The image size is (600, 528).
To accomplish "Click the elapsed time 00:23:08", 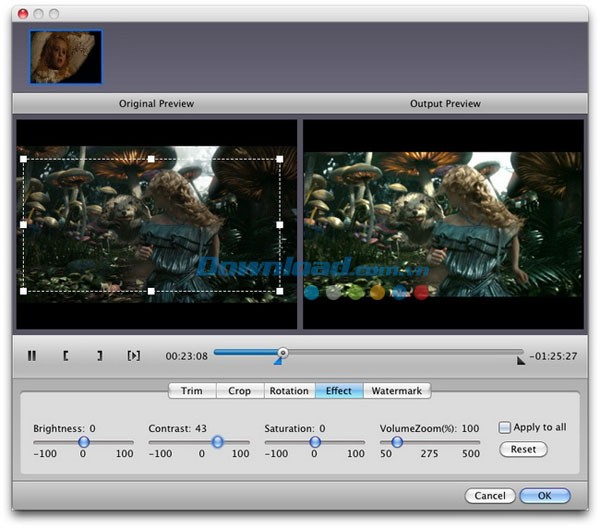I will (x=187, y=356).
